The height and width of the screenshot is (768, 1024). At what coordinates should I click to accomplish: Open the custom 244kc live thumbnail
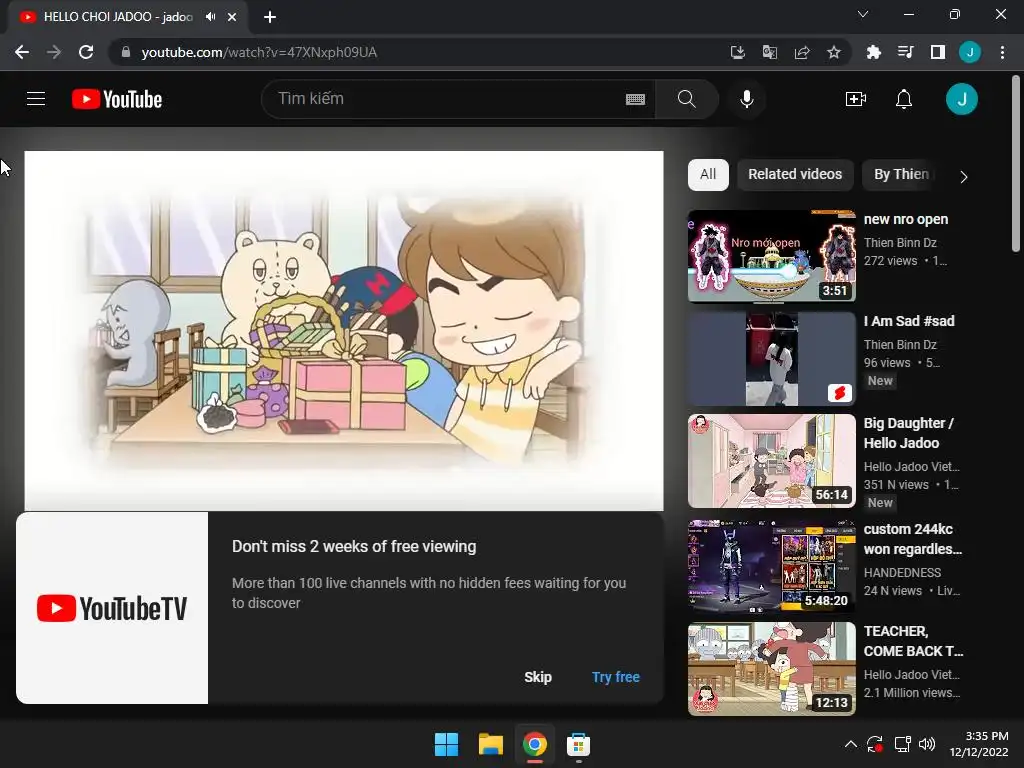(771, 566)
